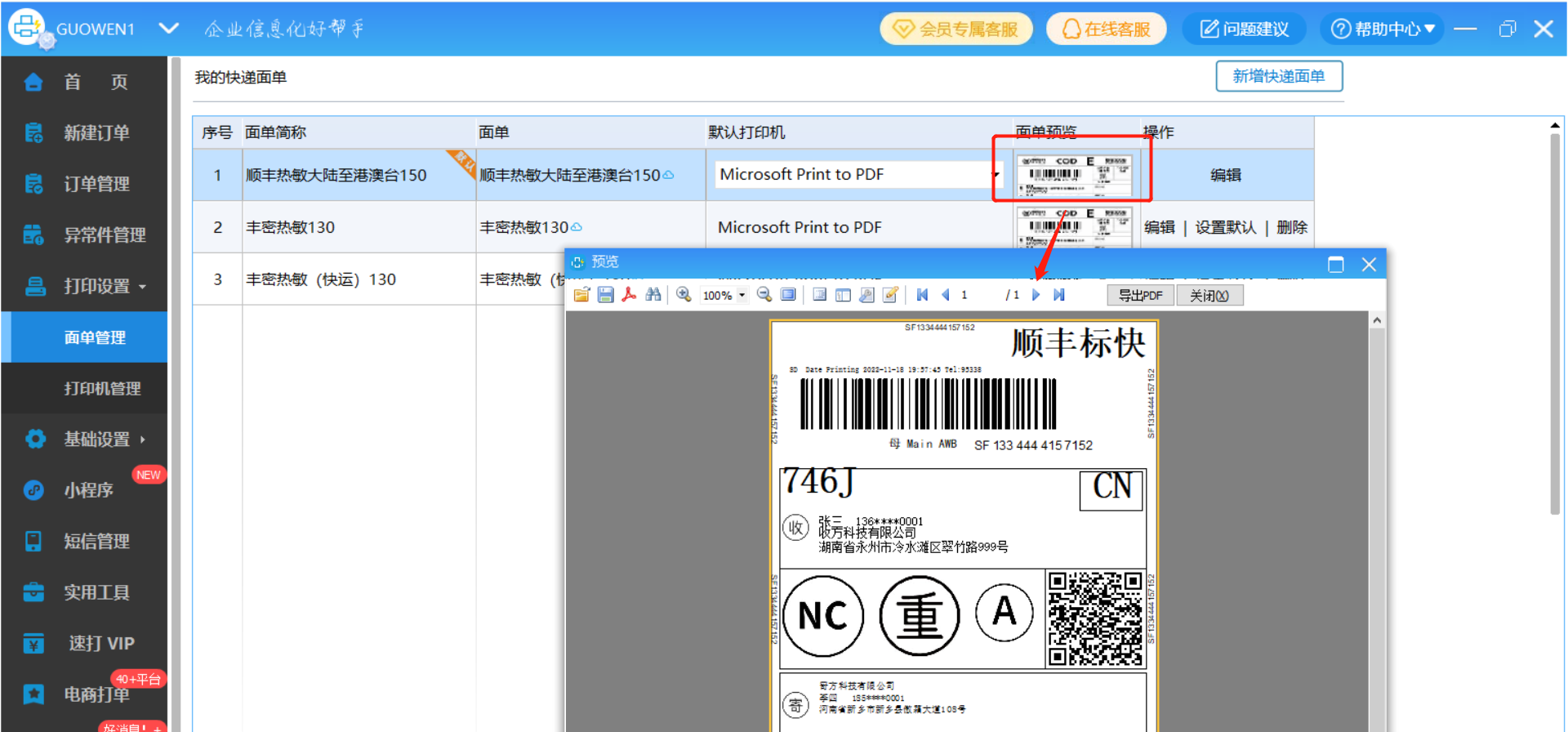Click the page settings wrench icon
This screenshot has width=1568, height=732.
tap(866, 295)
